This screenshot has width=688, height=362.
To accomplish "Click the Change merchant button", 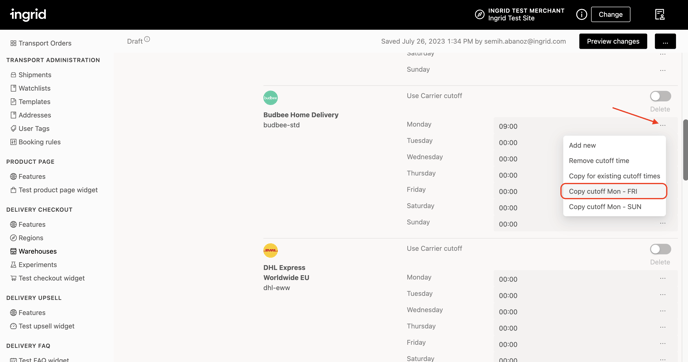I will [x=611, y=14].
